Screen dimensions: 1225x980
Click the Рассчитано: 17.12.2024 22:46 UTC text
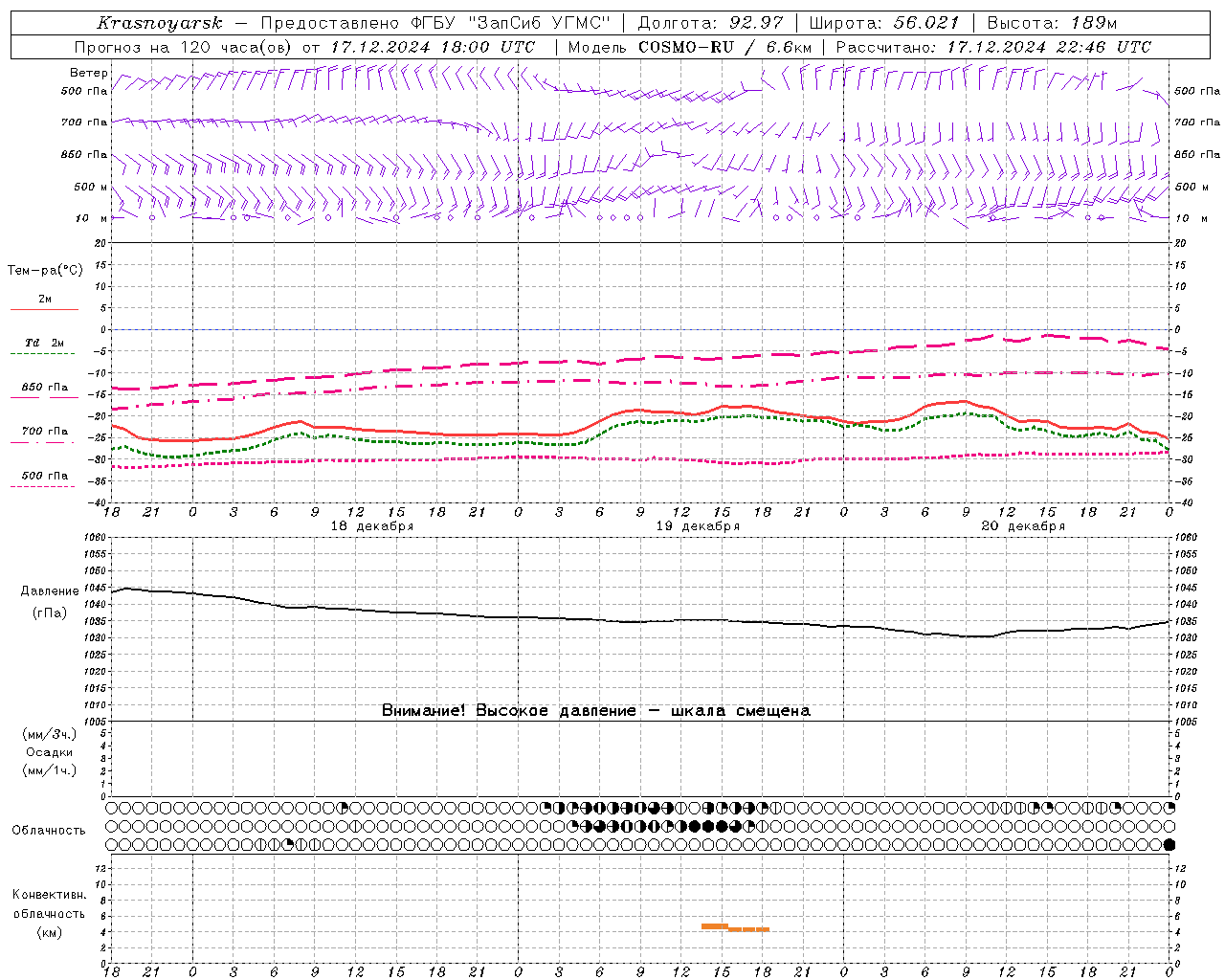993,47
